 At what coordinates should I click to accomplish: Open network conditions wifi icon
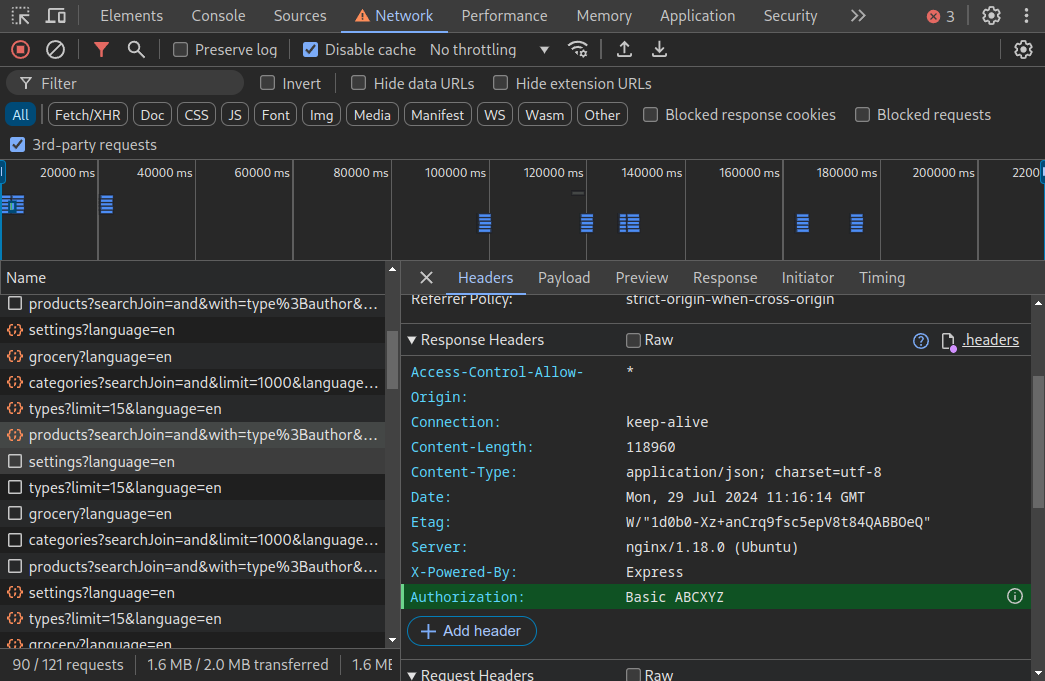578,49
